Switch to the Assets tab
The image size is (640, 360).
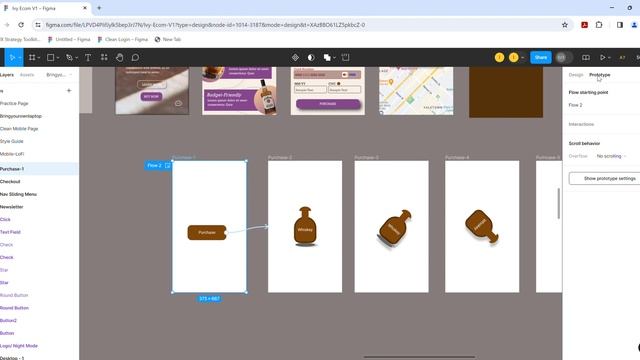tap(27, 75)
